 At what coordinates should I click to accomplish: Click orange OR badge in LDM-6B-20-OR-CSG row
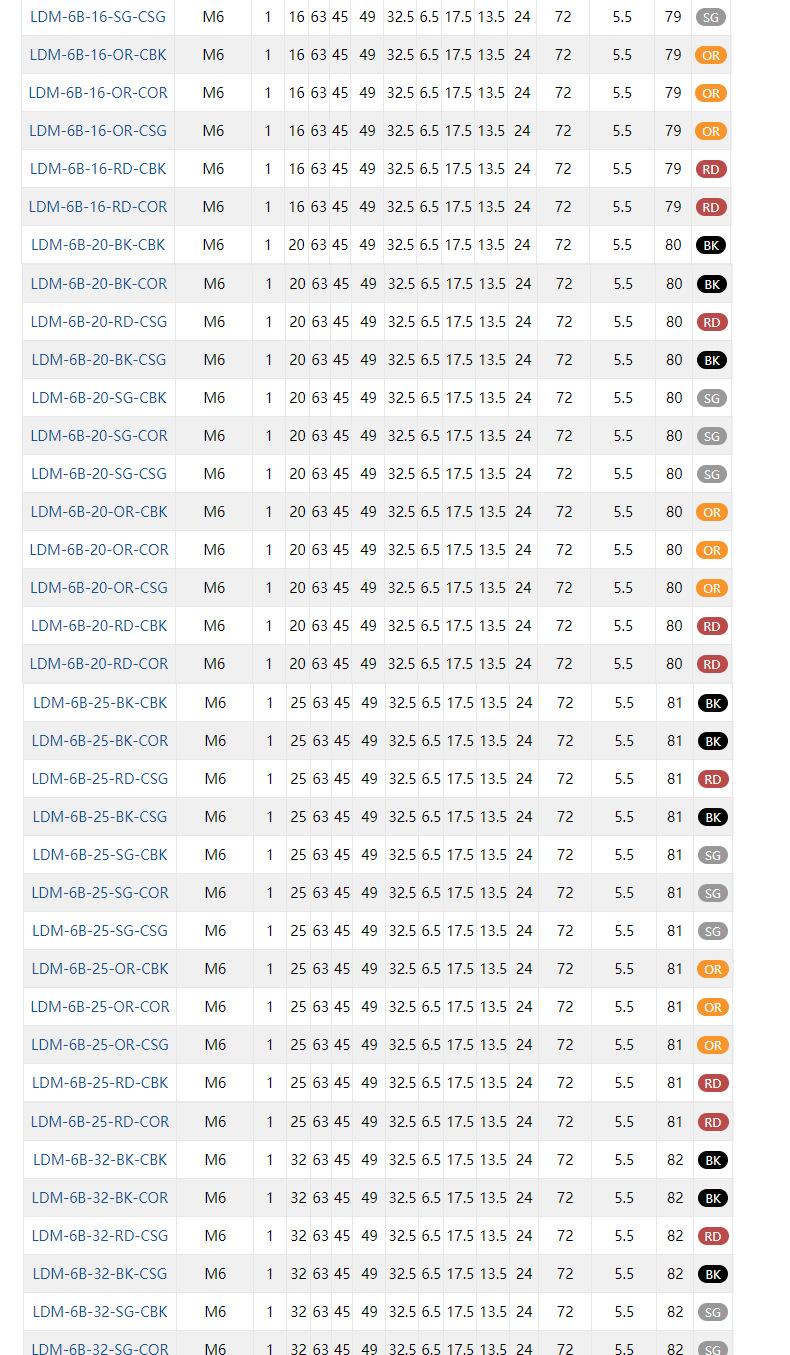tap(712, 588)
